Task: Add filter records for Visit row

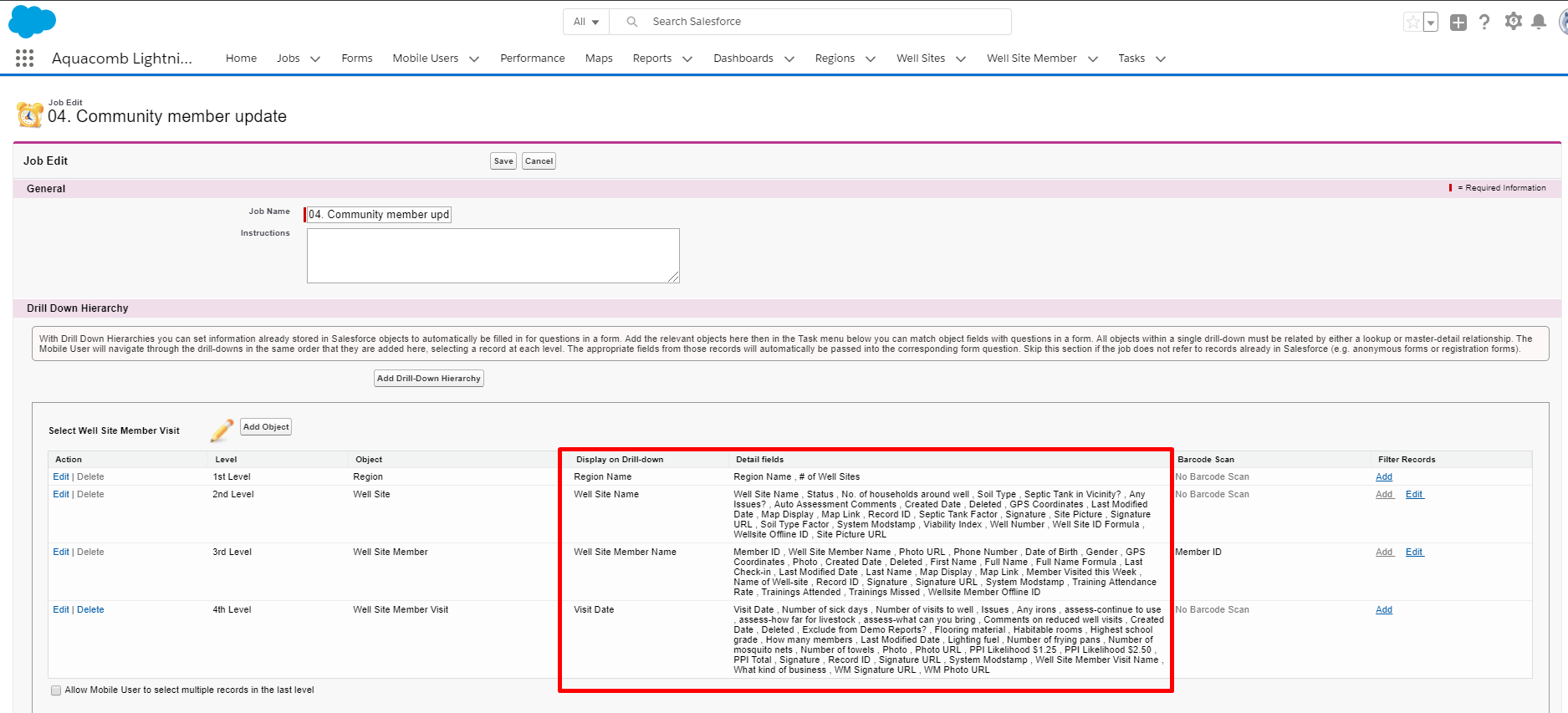Action: [1384, 609]
